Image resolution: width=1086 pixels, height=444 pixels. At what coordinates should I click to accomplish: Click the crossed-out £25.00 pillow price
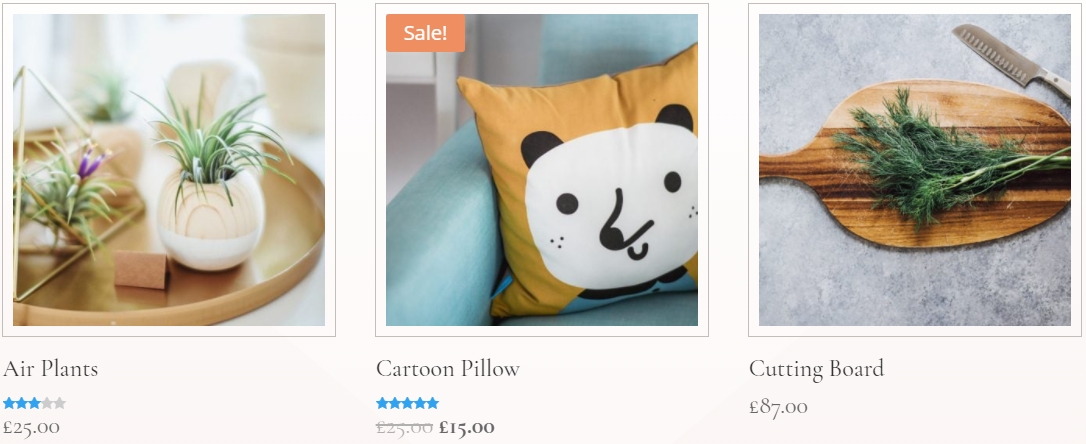point(404,428)
